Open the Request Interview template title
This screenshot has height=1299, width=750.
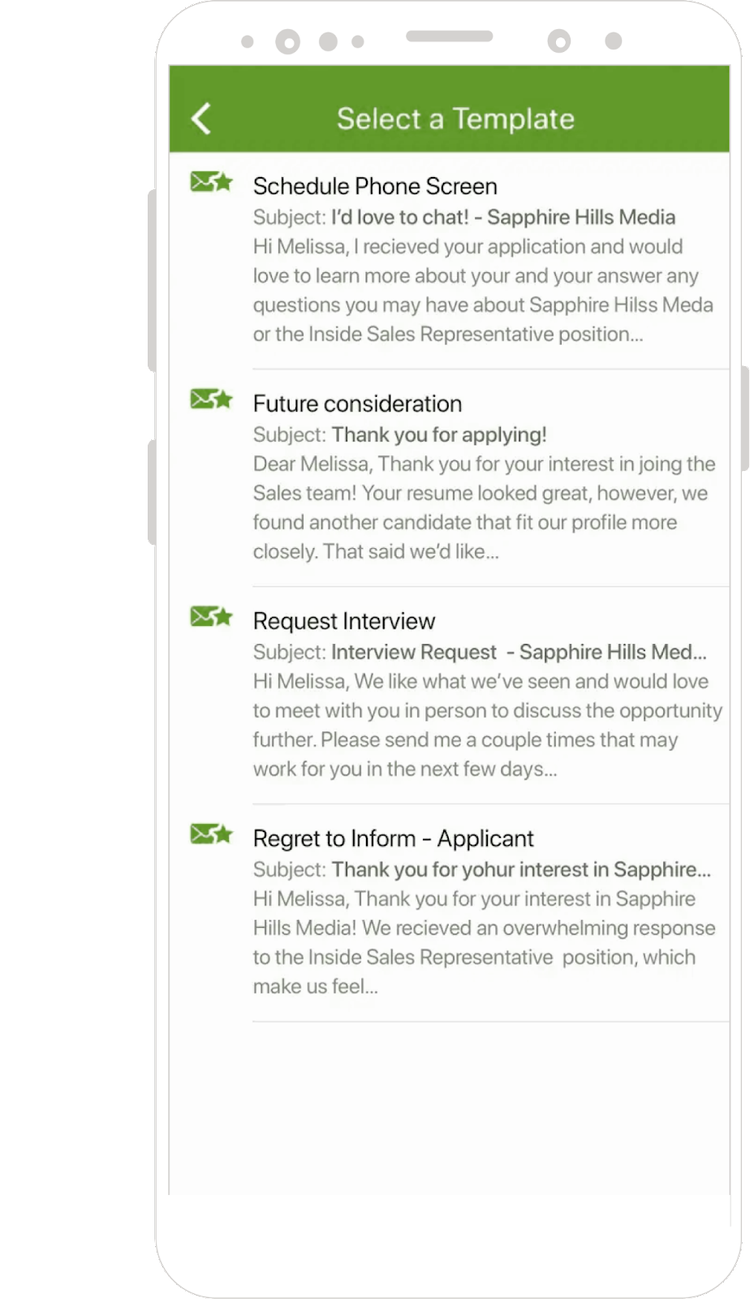click(x=344, y=621)
